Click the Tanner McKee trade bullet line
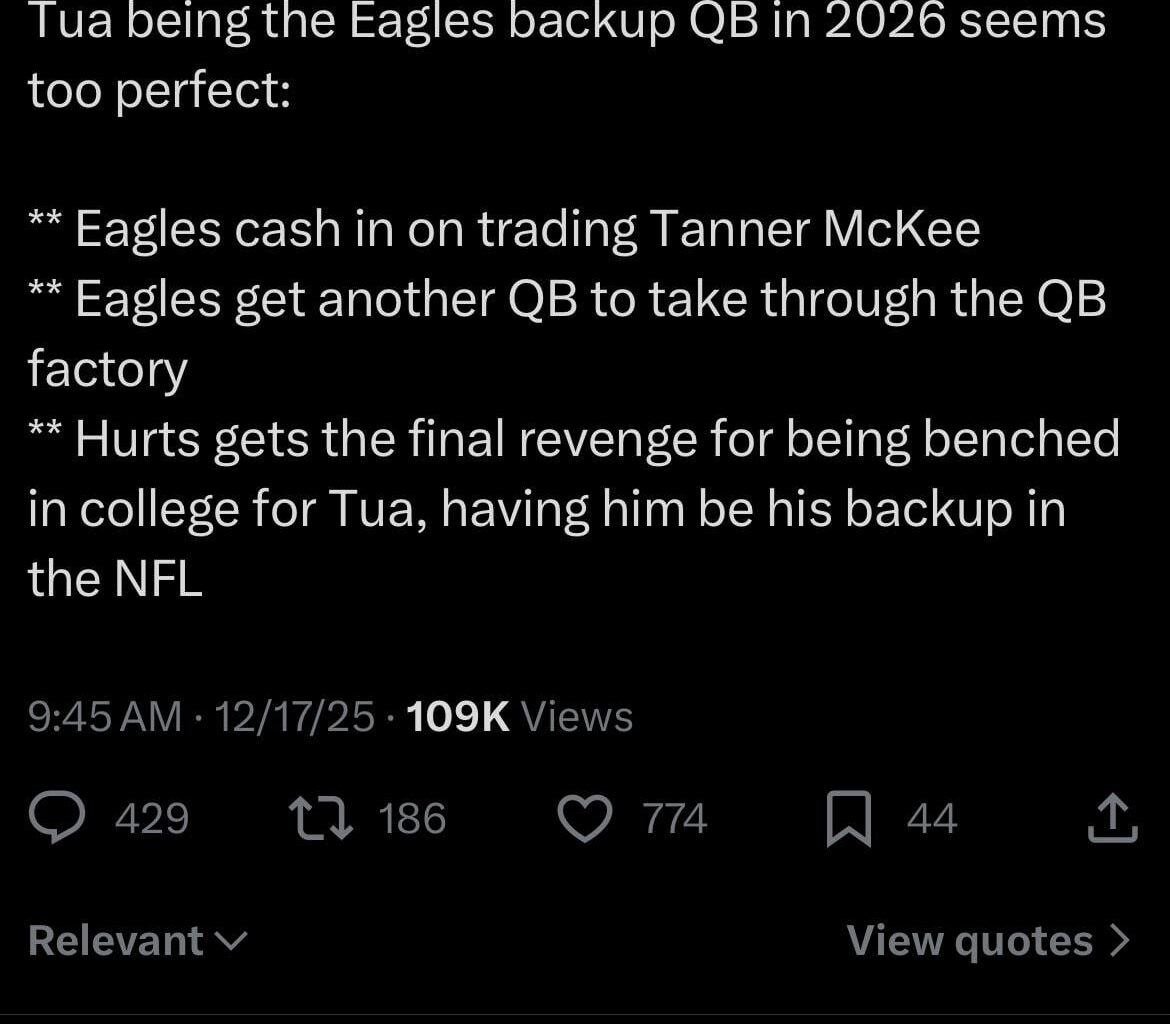 527,229
